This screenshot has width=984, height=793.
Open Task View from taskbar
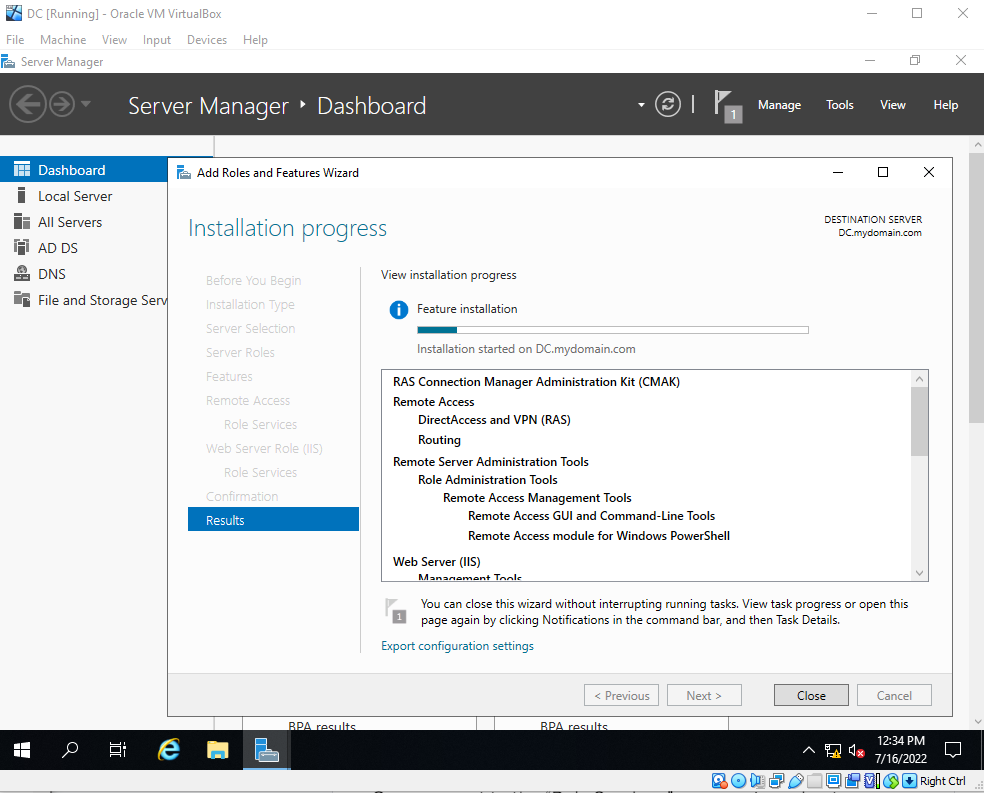point(117,750)
